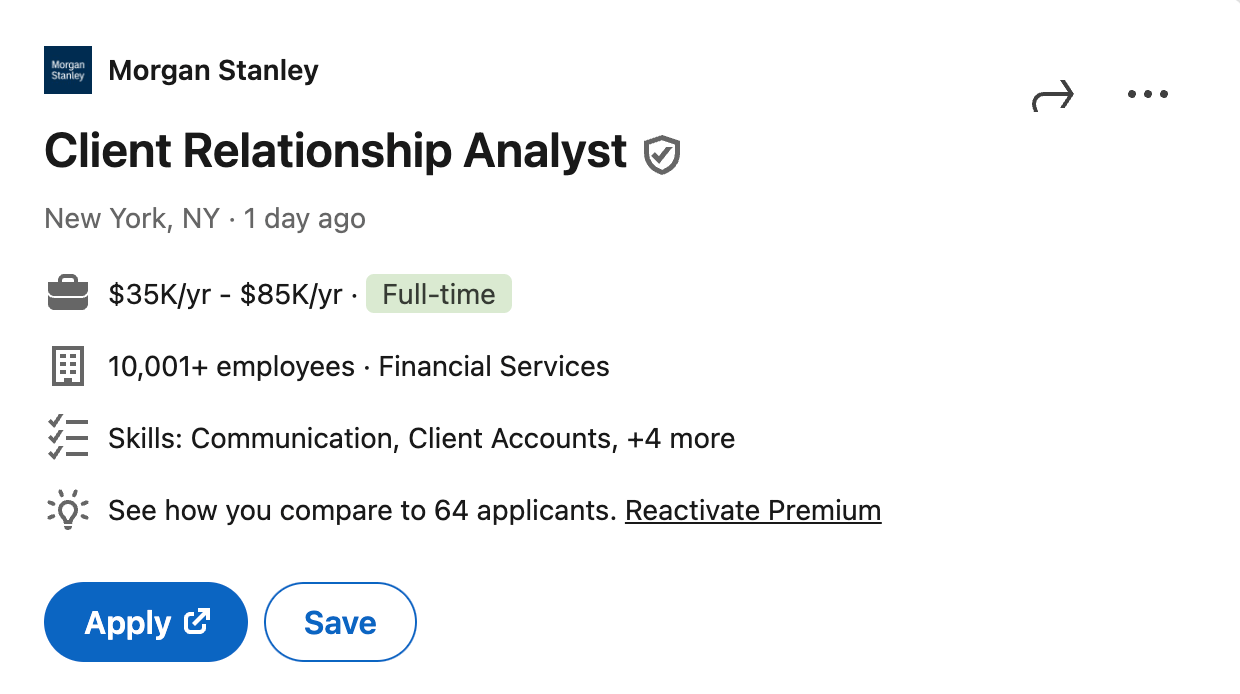This screenshot has width=1240, height=694.
Task: Save this job with the Save button
Action: tap(340, 622)
